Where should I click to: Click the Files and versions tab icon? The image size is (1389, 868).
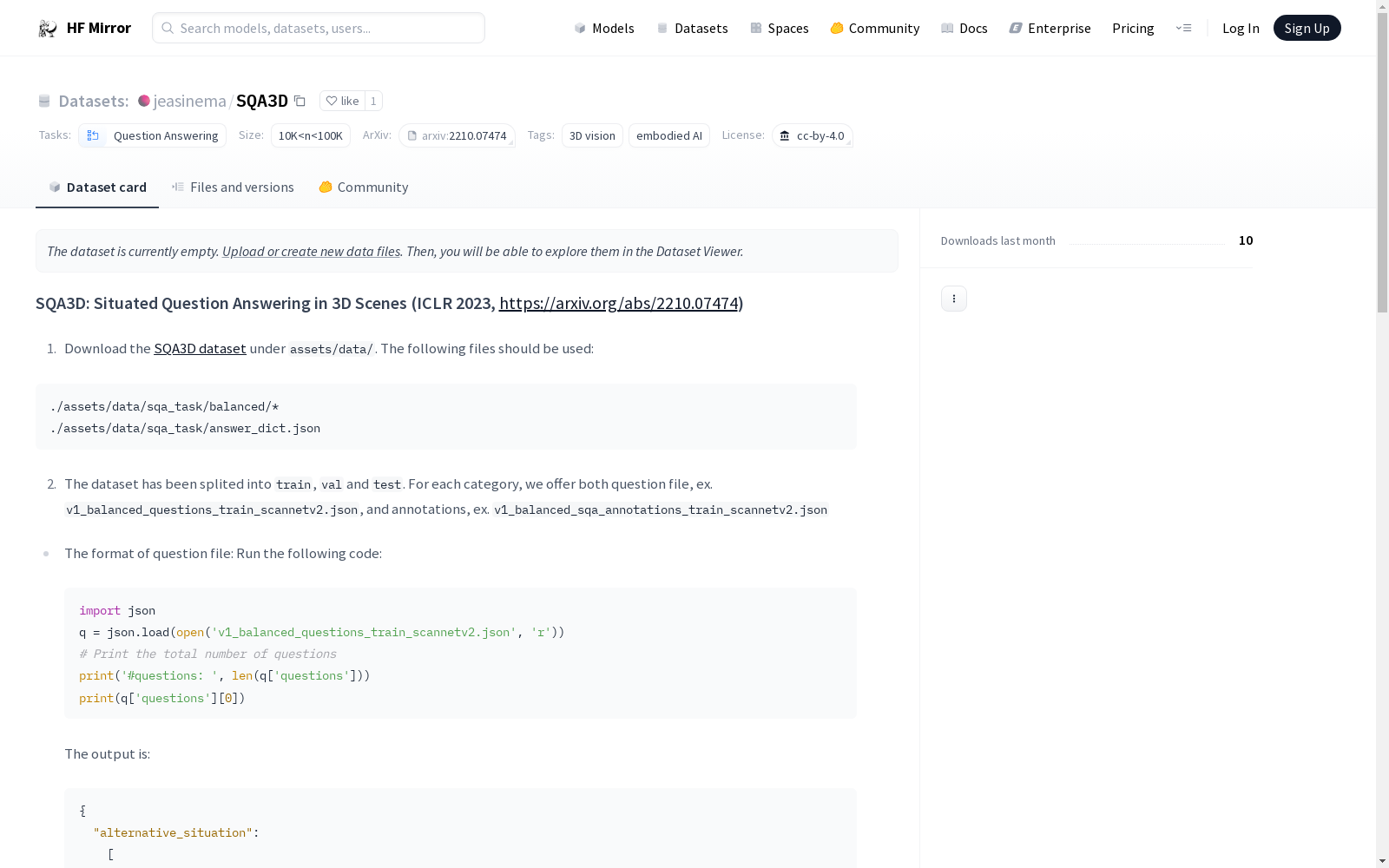(x=178, y=187)
